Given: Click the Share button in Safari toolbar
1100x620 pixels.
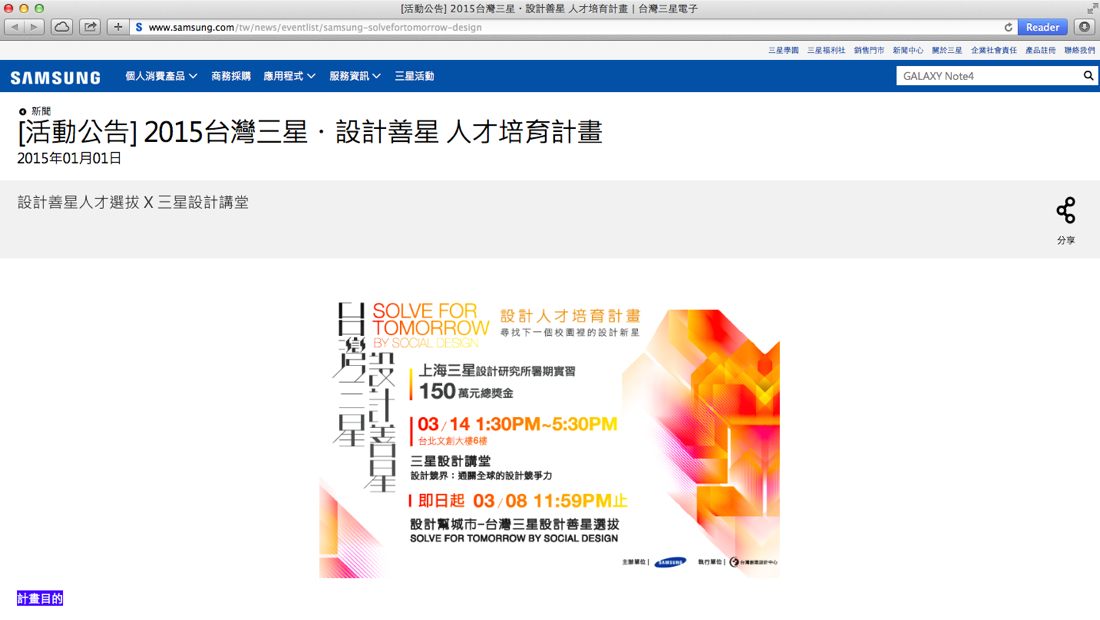Looking at the screenshot, I should click(90, 27).
